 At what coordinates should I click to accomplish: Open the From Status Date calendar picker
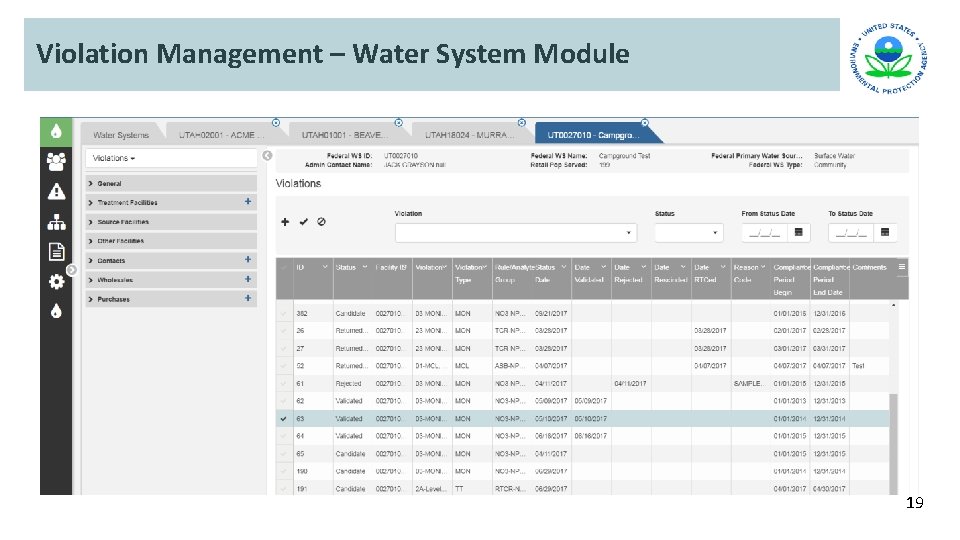[798, 232]
